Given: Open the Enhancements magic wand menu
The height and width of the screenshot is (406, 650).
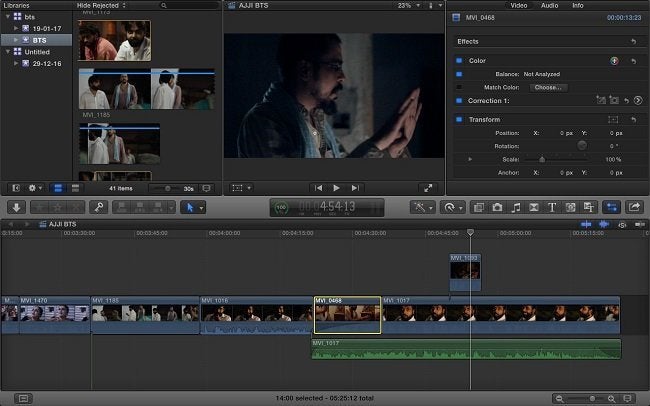Looking at the screenshot, I should [422, 207].
